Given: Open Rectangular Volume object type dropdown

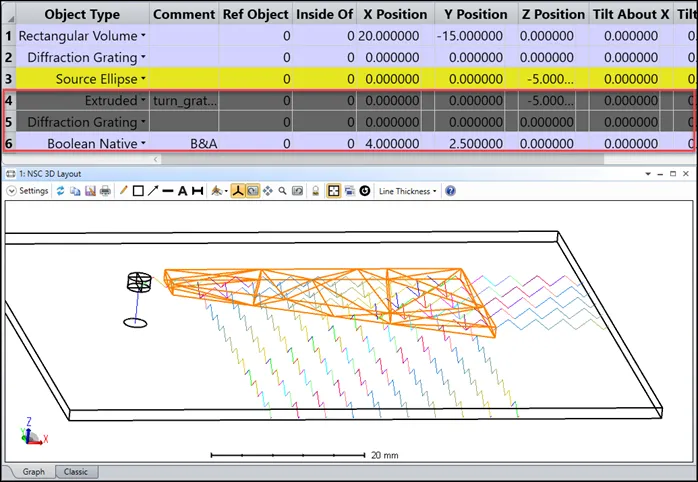Looking at the screenshot, I should pos(143,35).
